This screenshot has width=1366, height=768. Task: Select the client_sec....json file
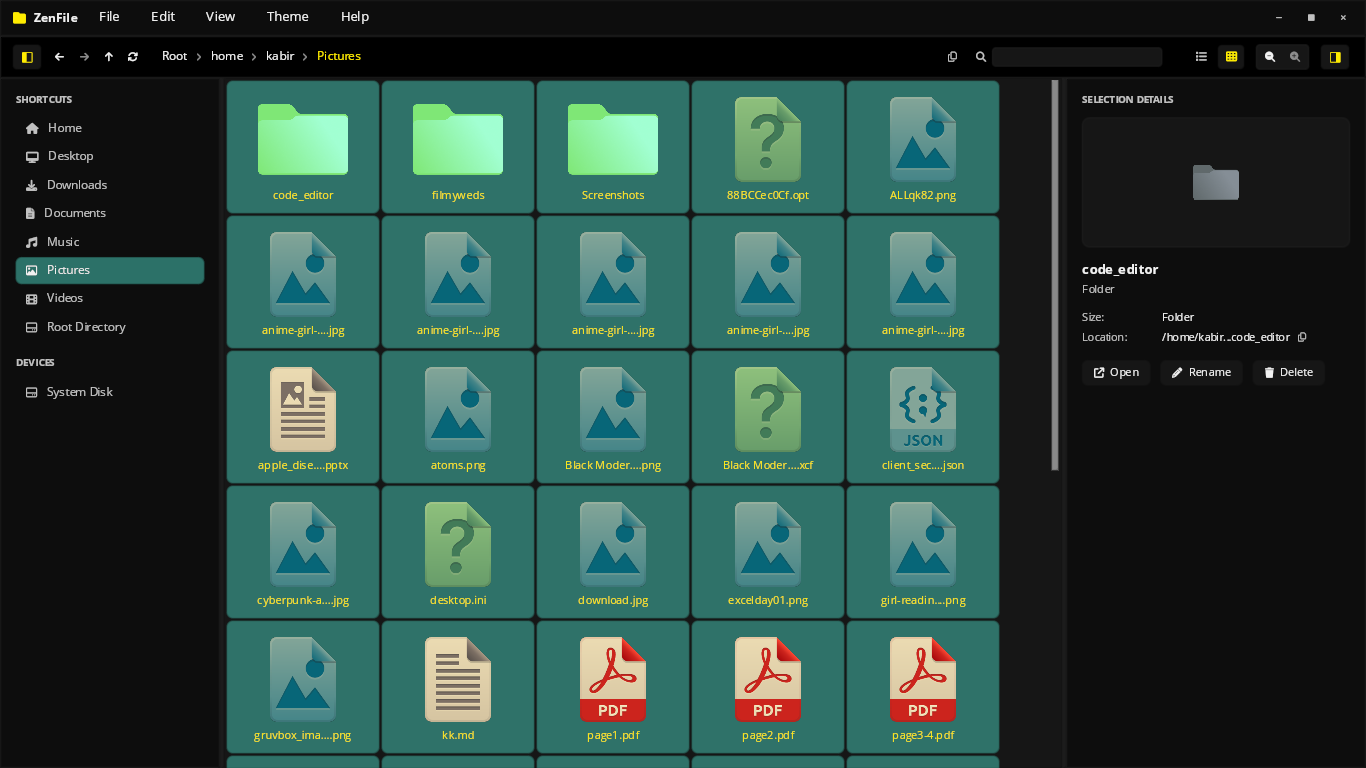click(923, 417)
